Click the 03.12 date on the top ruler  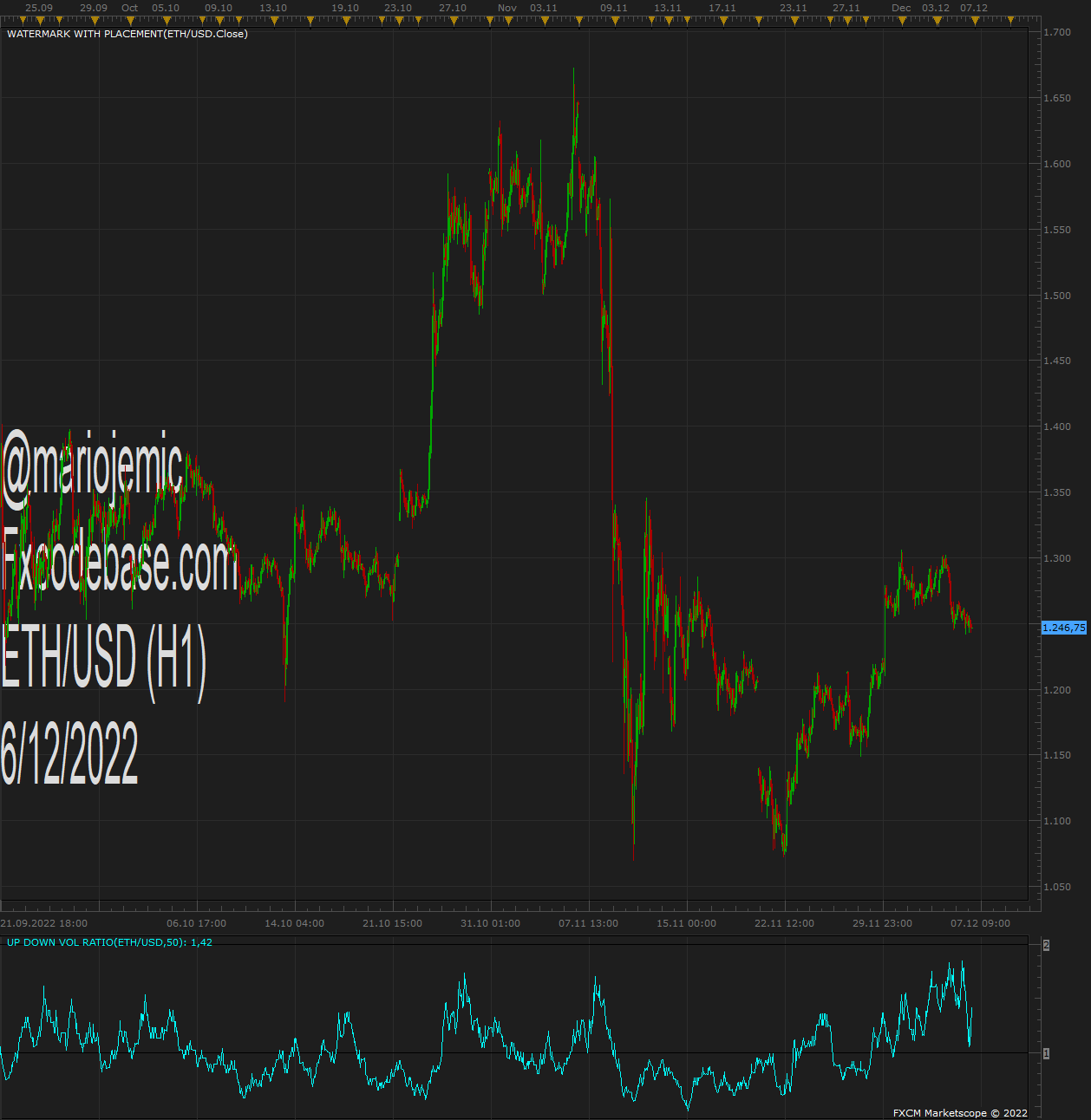936,8
